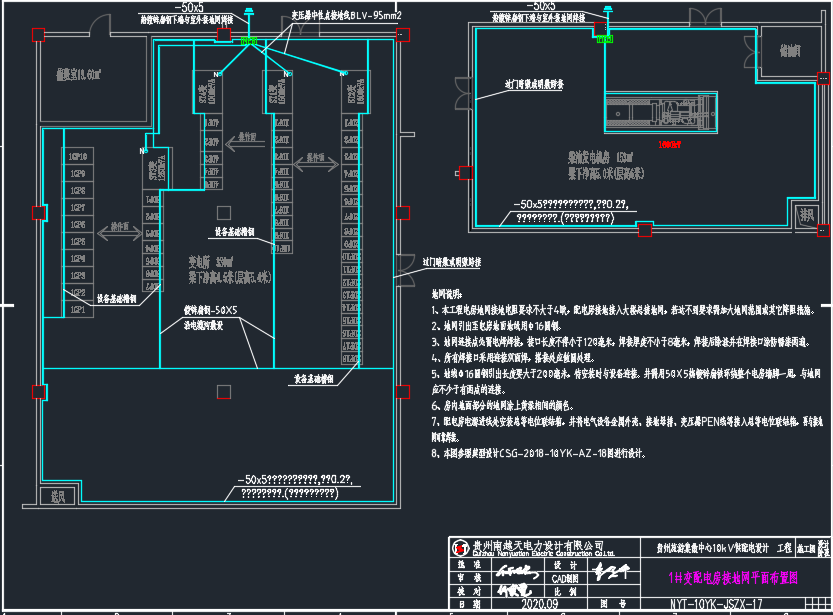
Task: Click the 1GP6 cabinet label
Action: 78,225
